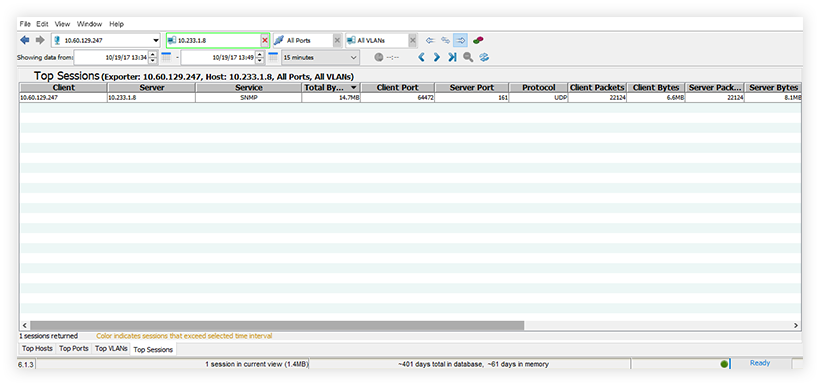Go back with the blue left arrow
821x387 pixels.
point(24,40)
